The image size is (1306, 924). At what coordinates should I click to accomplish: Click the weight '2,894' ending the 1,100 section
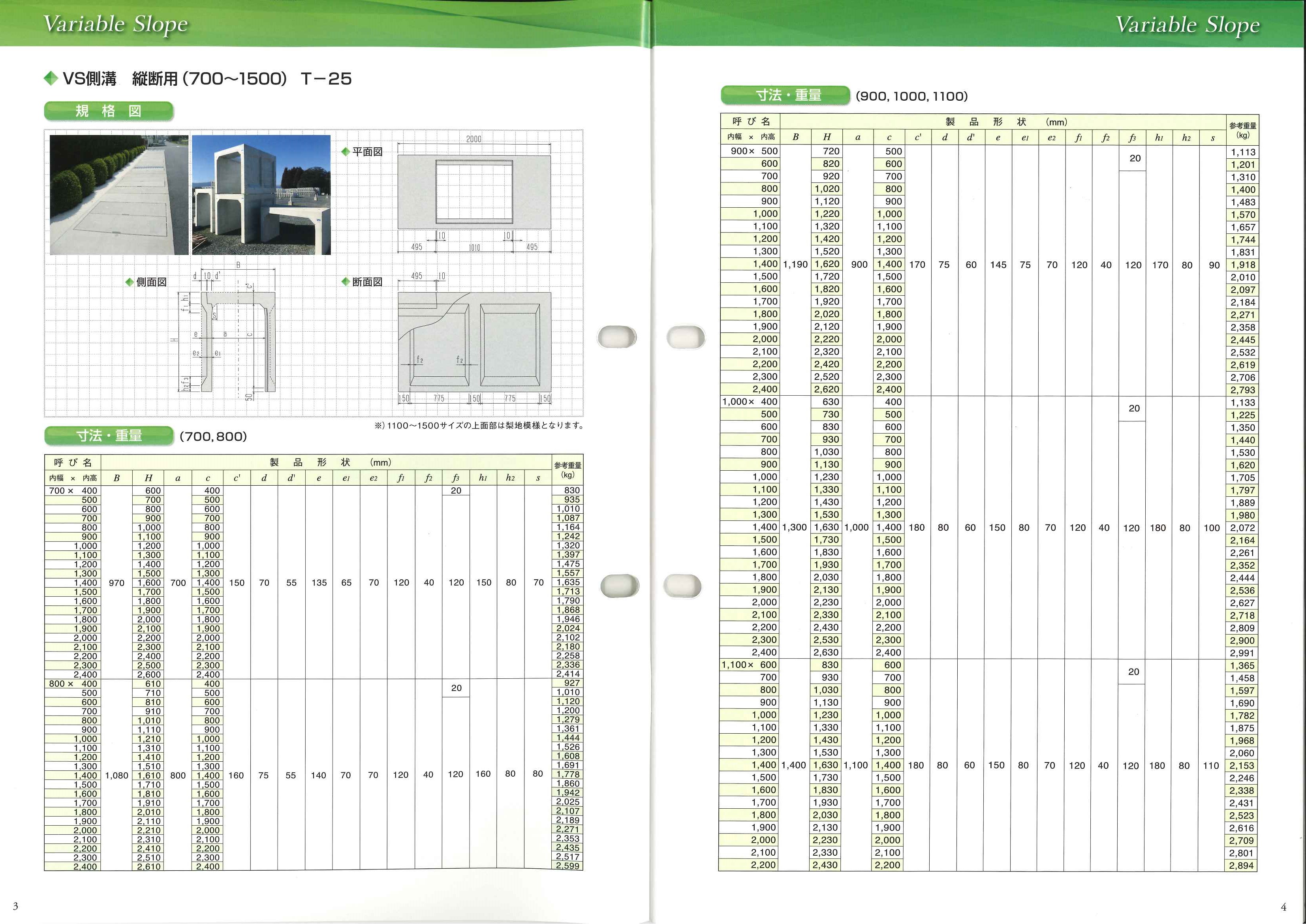coord(1242,866)
